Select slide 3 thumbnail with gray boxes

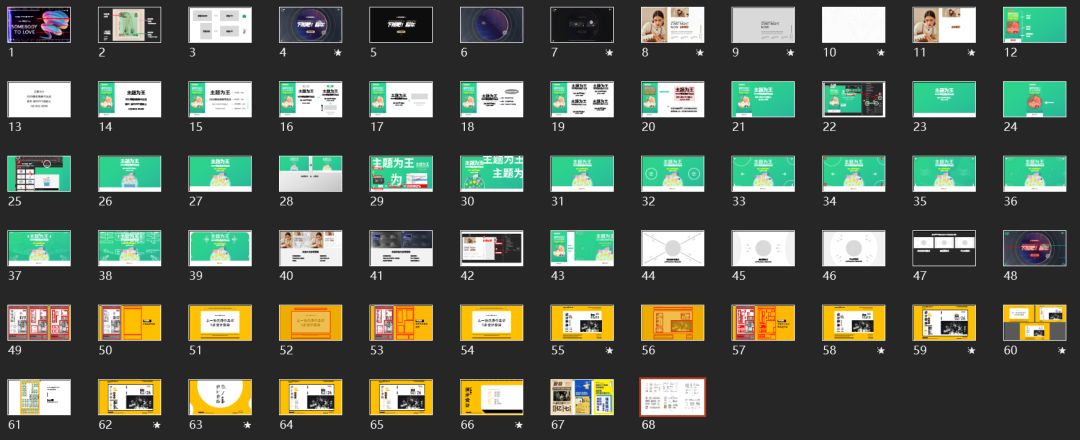[x=220, y=25]
